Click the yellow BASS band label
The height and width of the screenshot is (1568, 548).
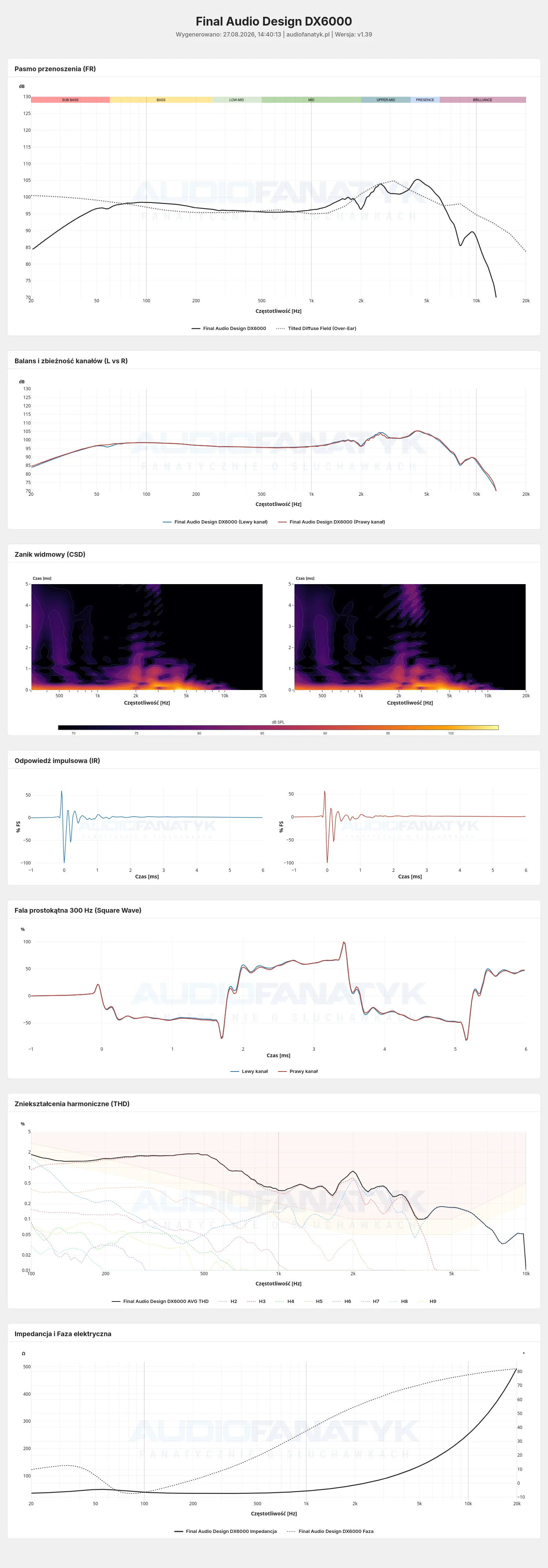161,100
